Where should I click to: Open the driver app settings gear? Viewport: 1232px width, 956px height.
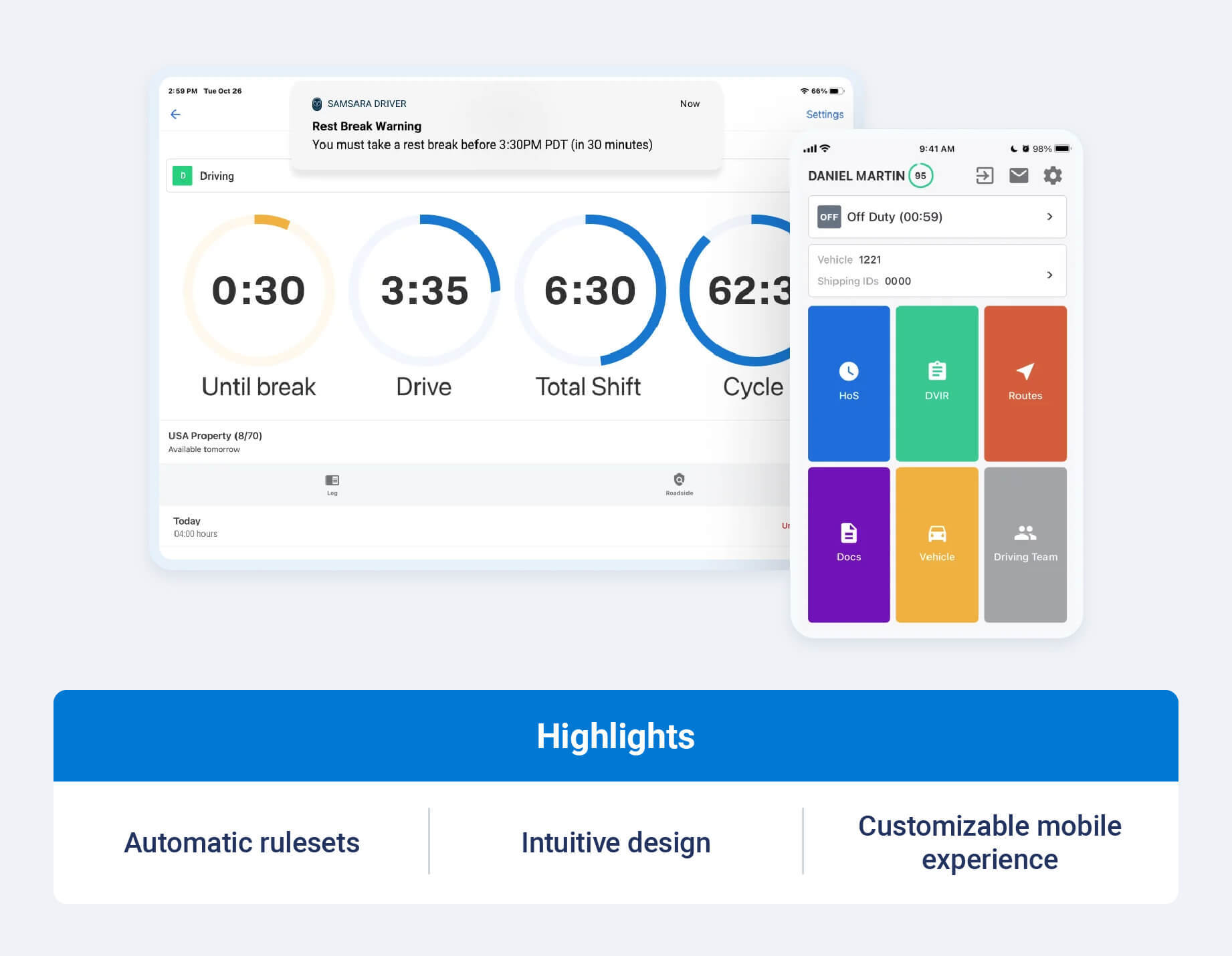tap(1052, 175)
